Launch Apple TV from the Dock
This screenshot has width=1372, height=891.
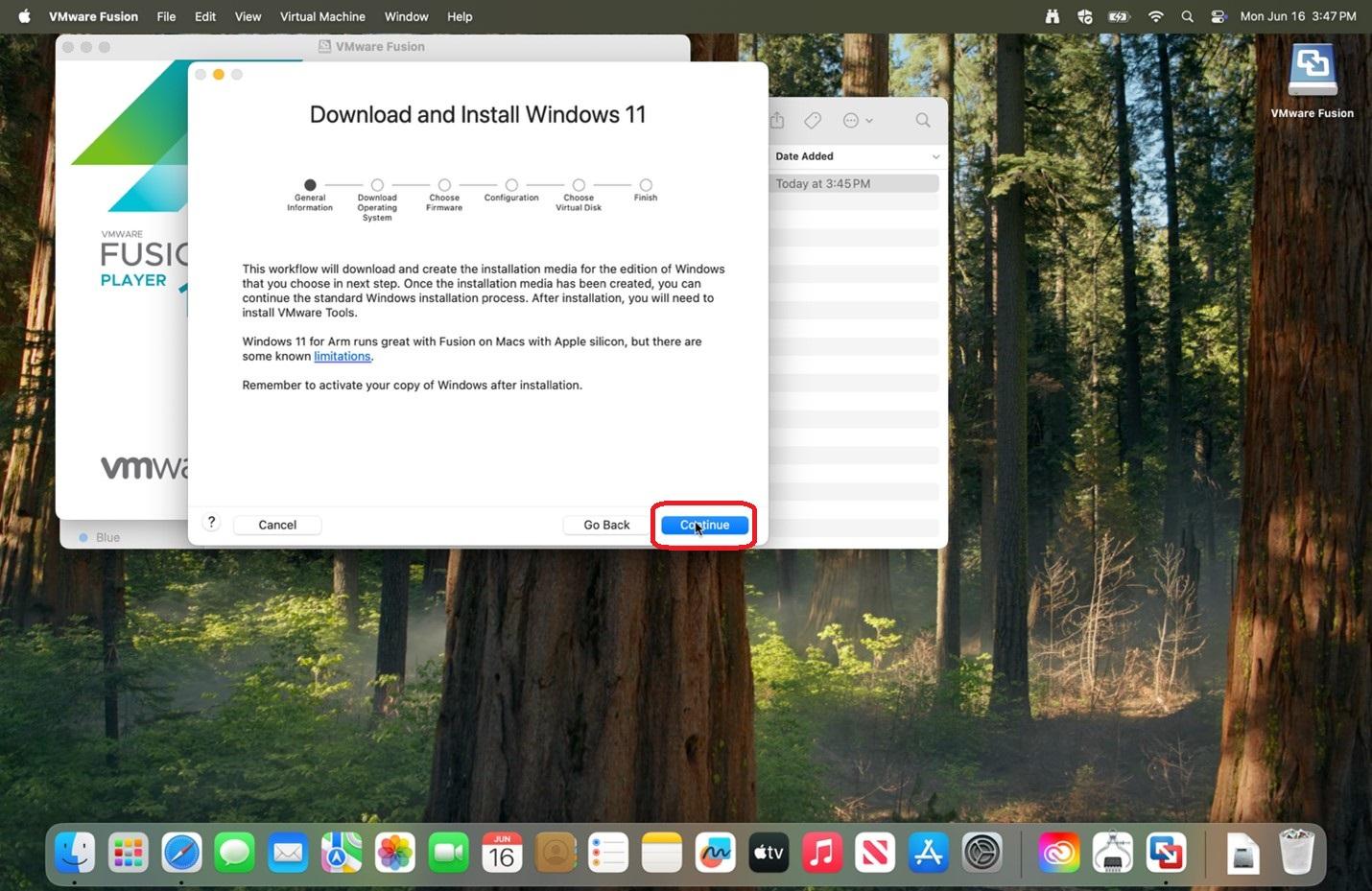(769, 852)
